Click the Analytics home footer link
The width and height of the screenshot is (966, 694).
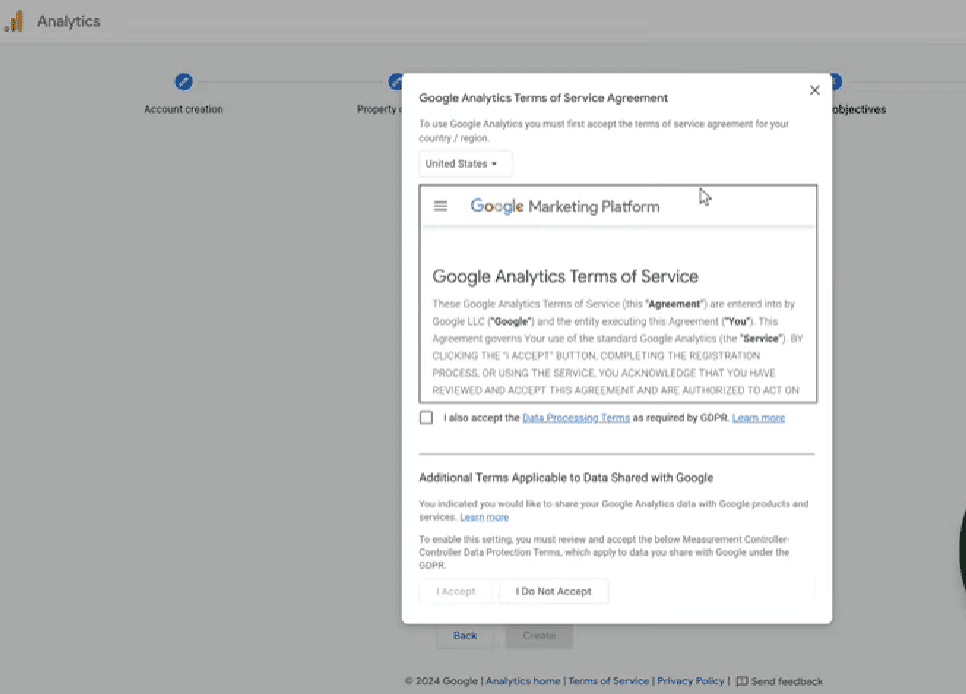[x=522, y=681]
